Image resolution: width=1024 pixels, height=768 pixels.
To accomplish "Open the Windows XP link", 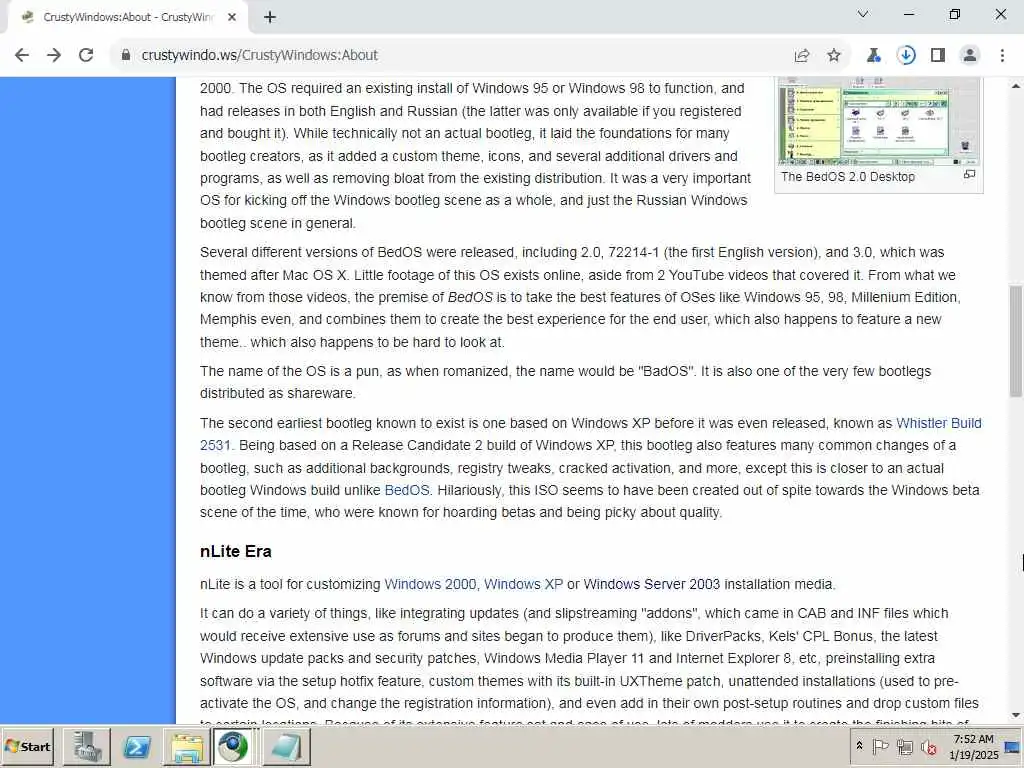I will (523, 584).
